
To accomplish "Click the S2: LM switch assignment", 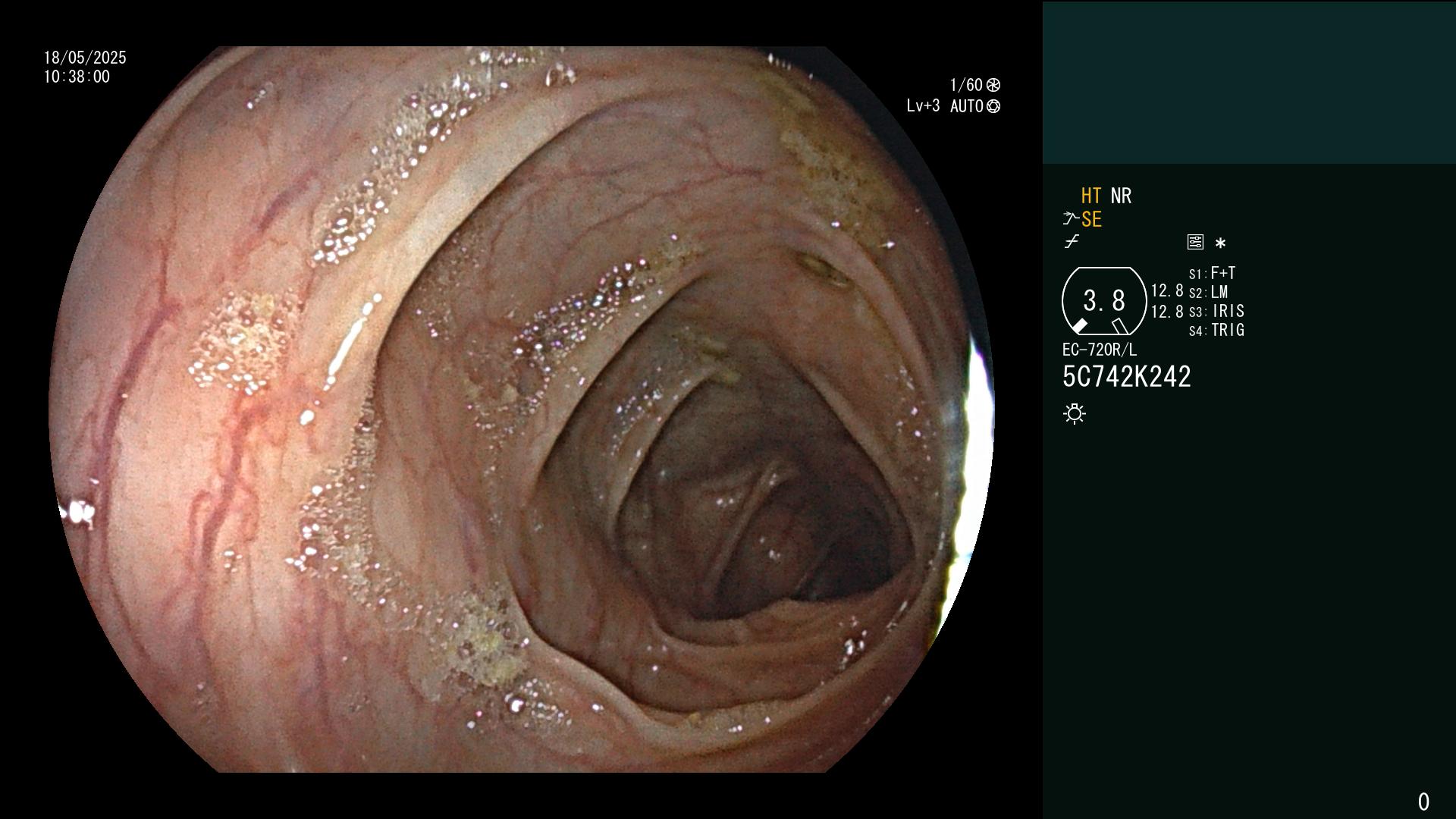I will pyautogui.click(x=1209, y=292).
